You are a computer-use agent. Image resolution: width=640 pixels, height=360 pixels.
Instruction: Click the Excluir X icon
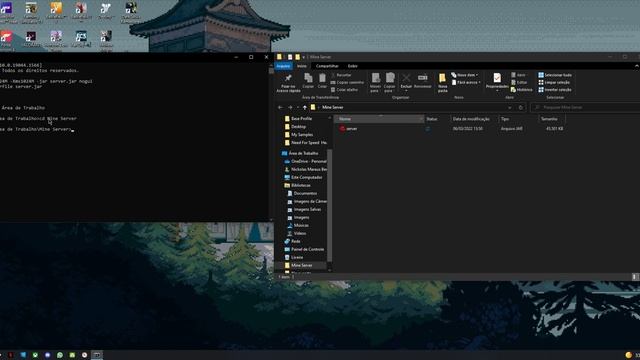coord(406,78)
